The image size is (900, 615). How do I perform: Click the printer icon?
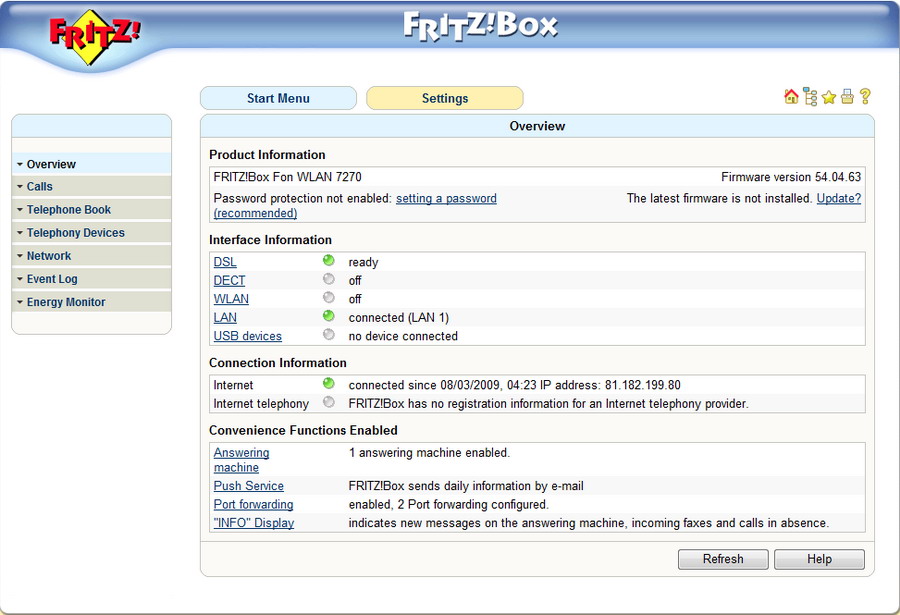847,97
